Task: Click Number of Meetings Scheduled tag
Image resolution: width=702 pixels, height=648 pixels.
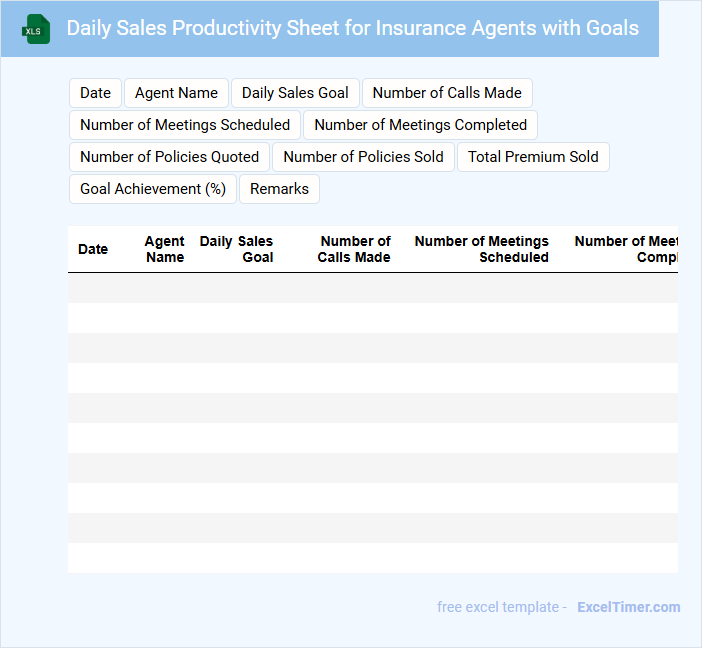Action: point(185,125)
